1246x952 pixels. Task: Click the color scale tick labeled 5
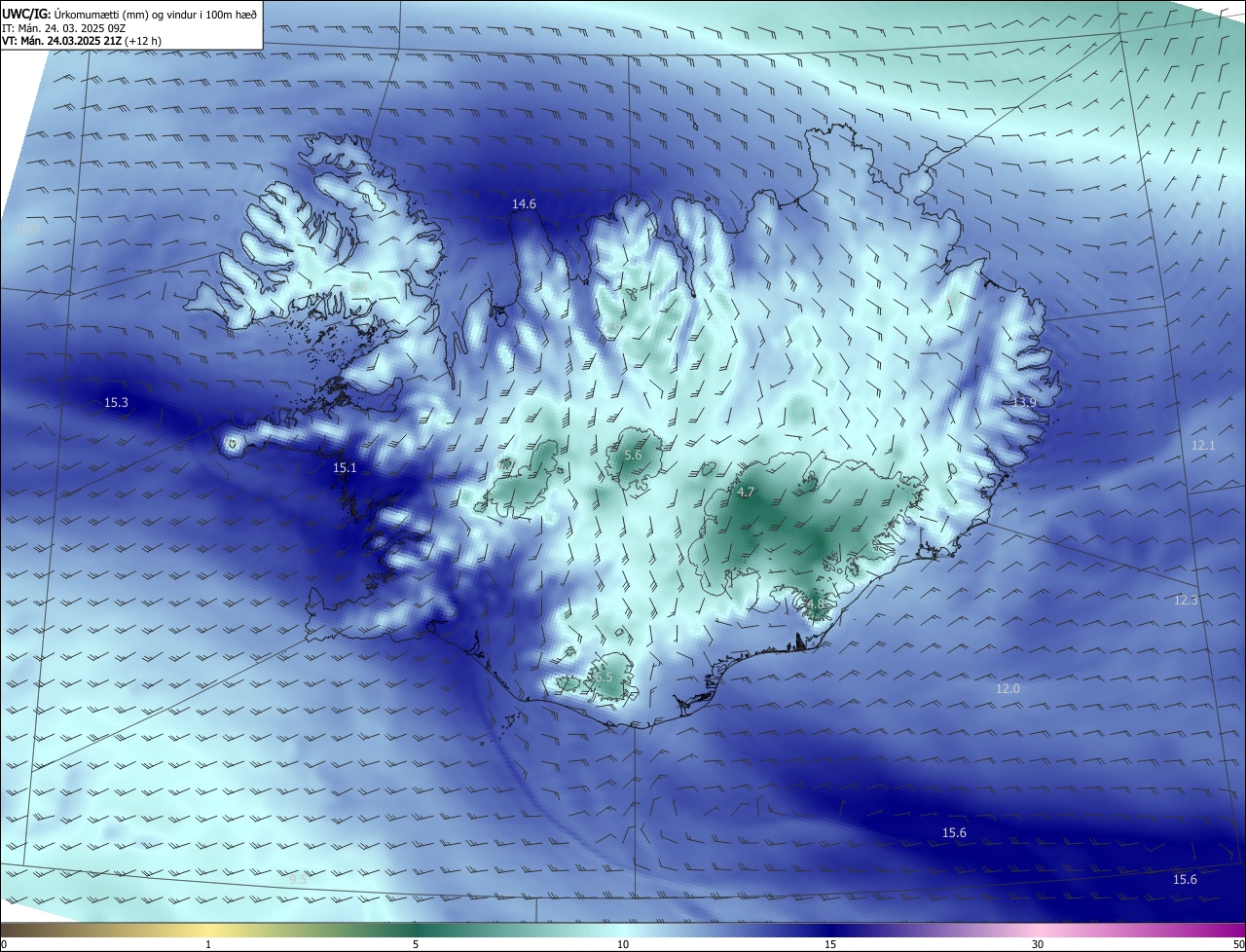[x=416, y=944]
